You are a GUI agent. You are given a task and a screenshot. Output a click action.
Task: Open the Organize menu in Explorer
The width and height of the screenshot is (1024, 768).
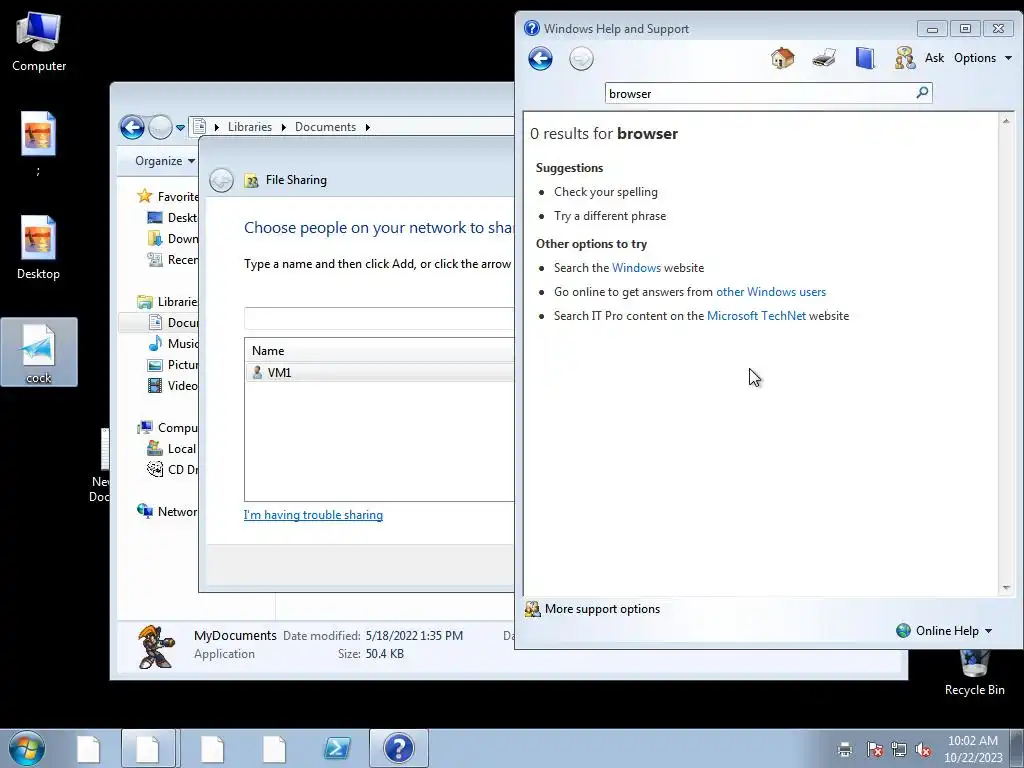point(165,161)
